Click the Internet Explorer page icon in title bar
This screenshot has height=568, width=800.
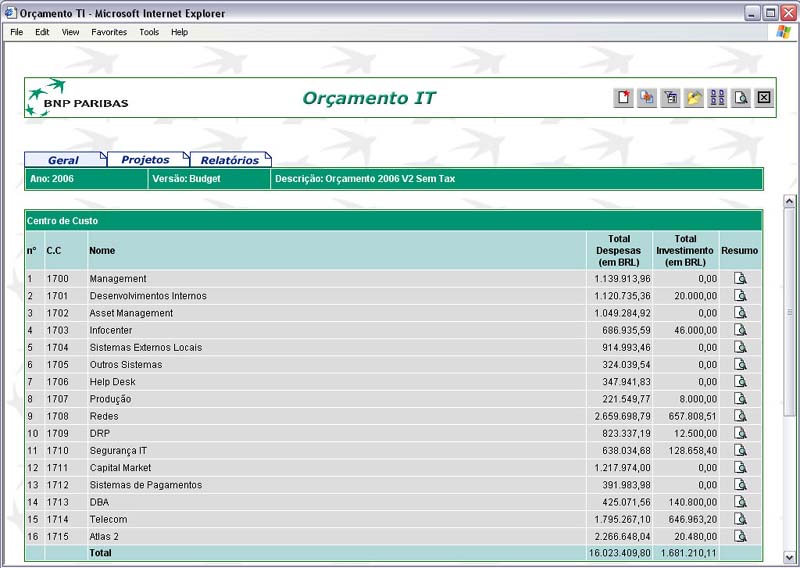pos(10,13)
